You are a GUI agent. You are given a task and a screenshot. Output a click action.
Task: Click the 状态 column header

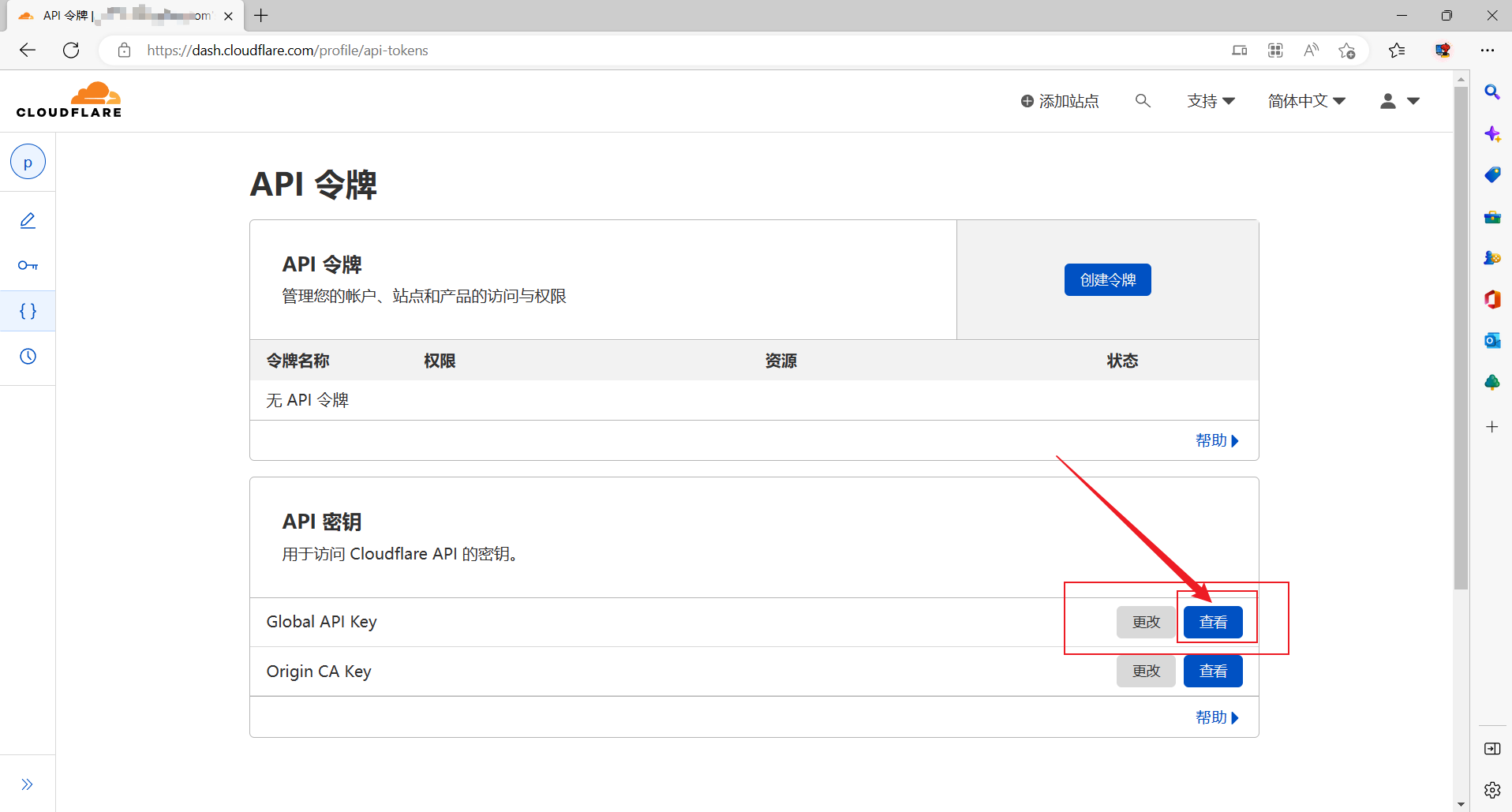coord(1122,361)
